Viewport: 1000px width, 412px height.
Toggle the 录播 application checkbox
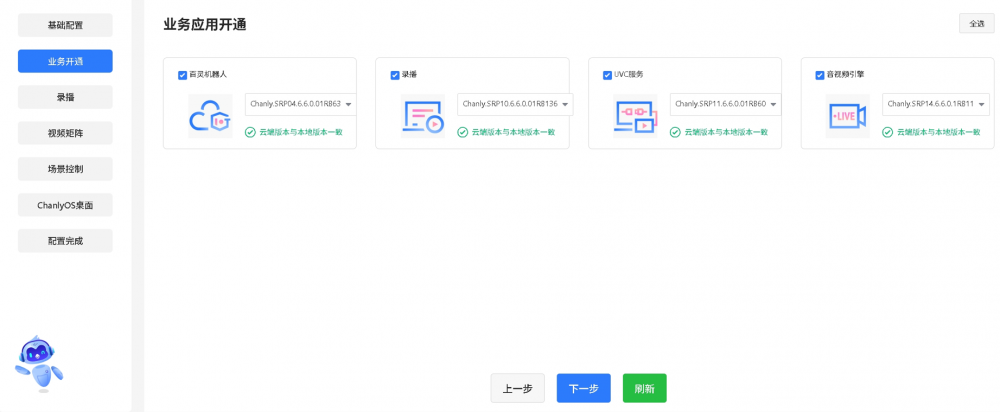point(395,75)
